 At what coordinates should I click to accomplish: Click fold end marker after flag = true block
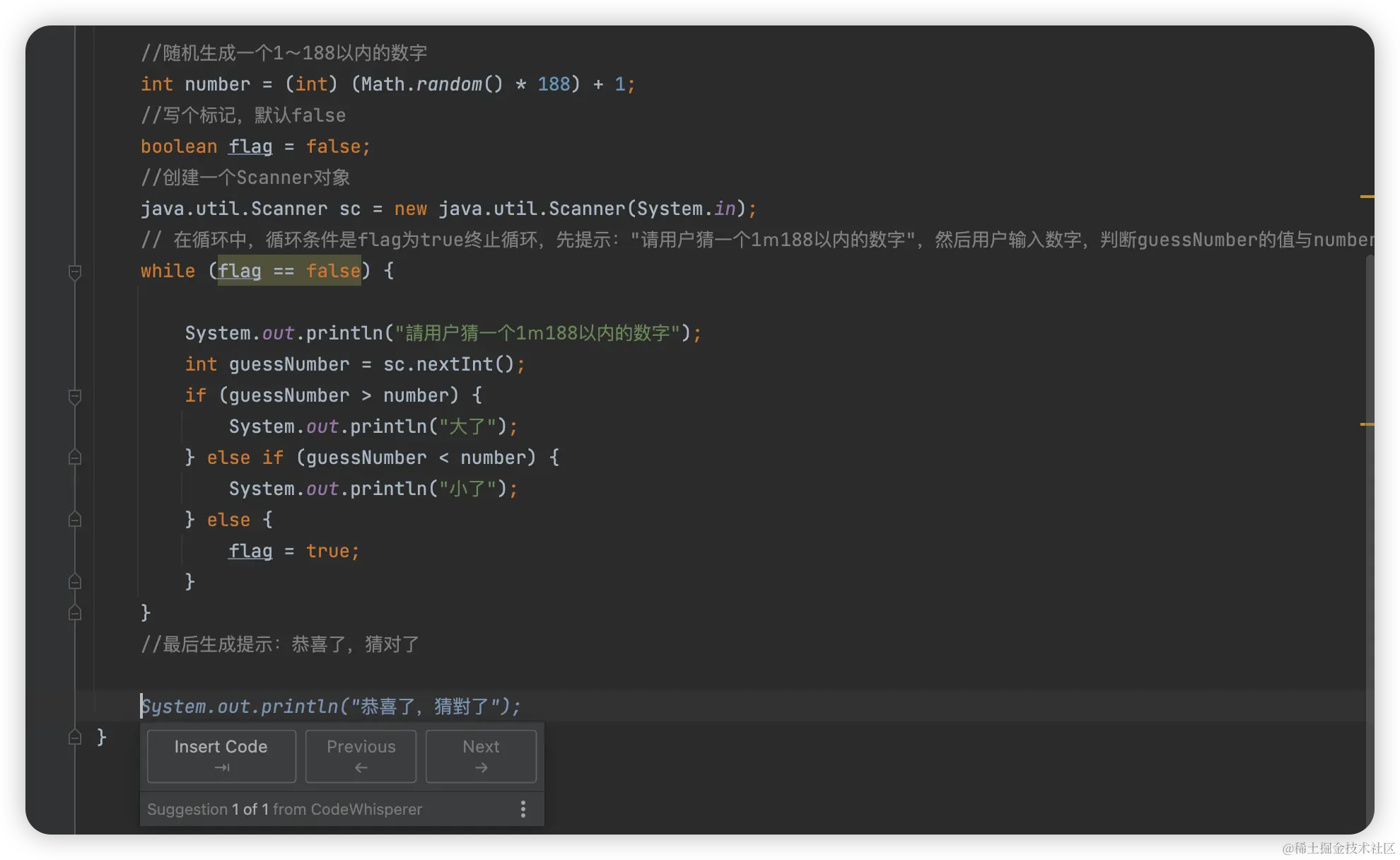point(75,582)
